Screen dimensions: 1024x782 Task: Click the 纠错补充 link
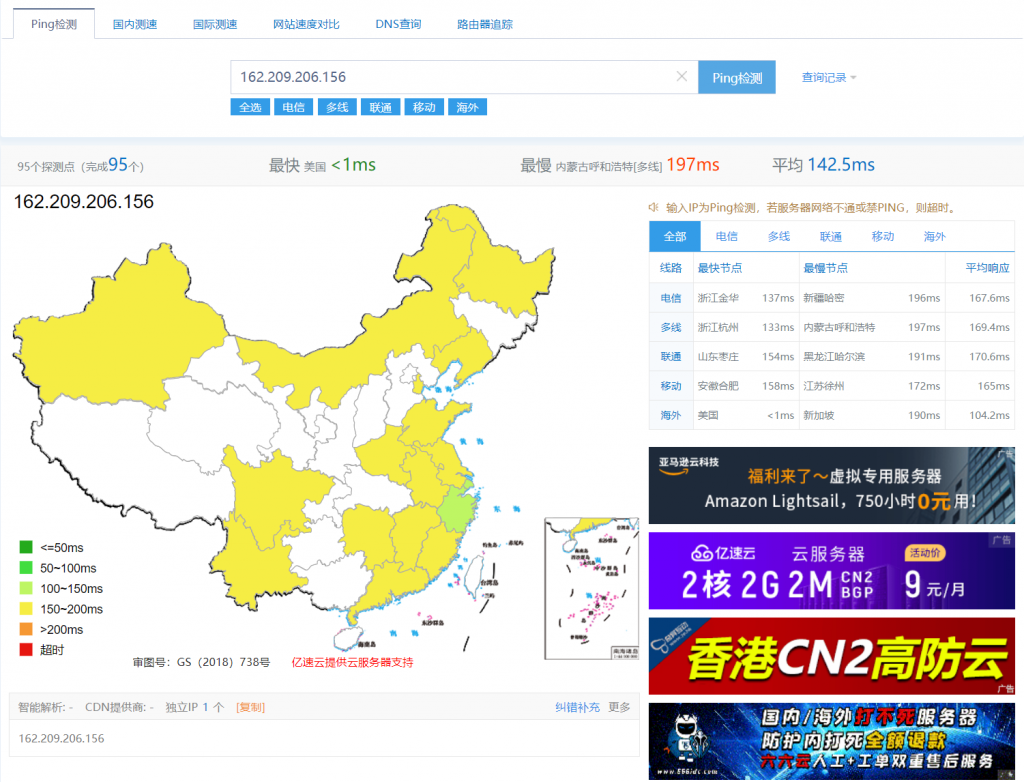point(577,707)
